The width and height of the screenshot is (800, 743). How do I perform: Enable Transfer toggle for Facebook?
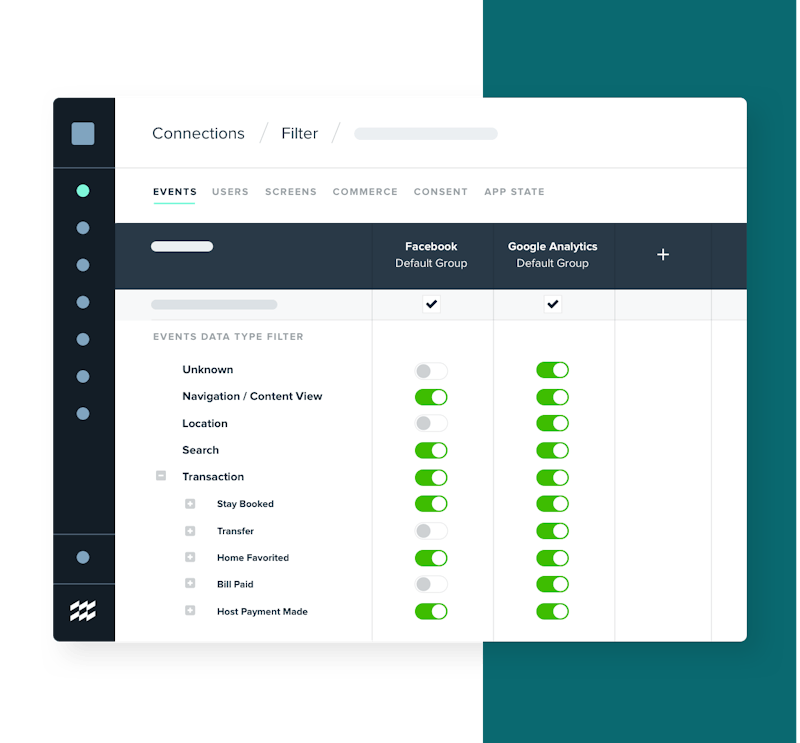[431, 531]
